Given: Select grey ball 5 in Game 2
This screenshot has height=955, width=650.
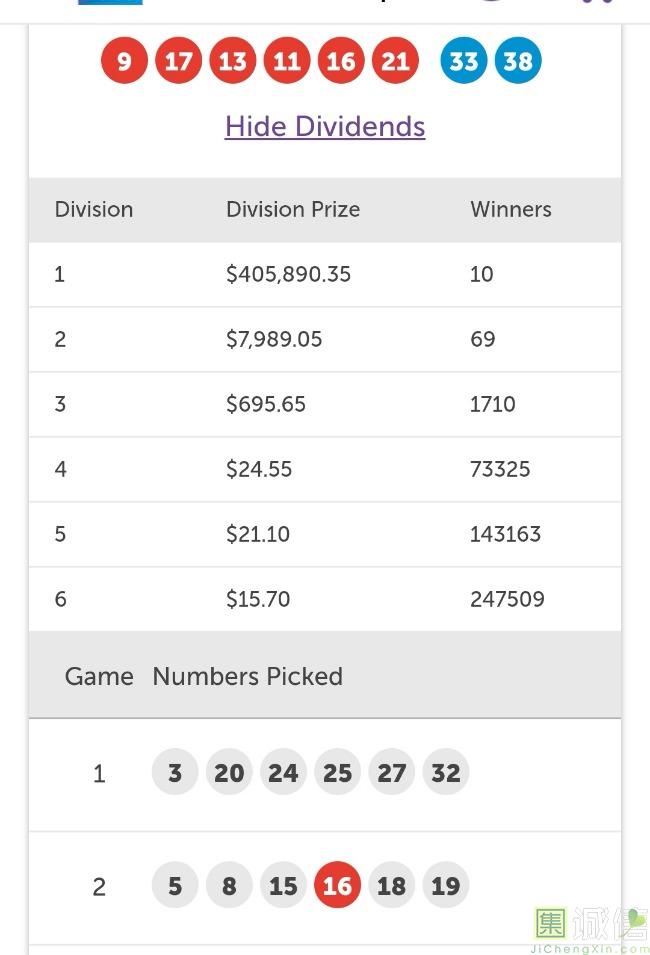Looking at the screenshot, I should click(x=175, y=886).
